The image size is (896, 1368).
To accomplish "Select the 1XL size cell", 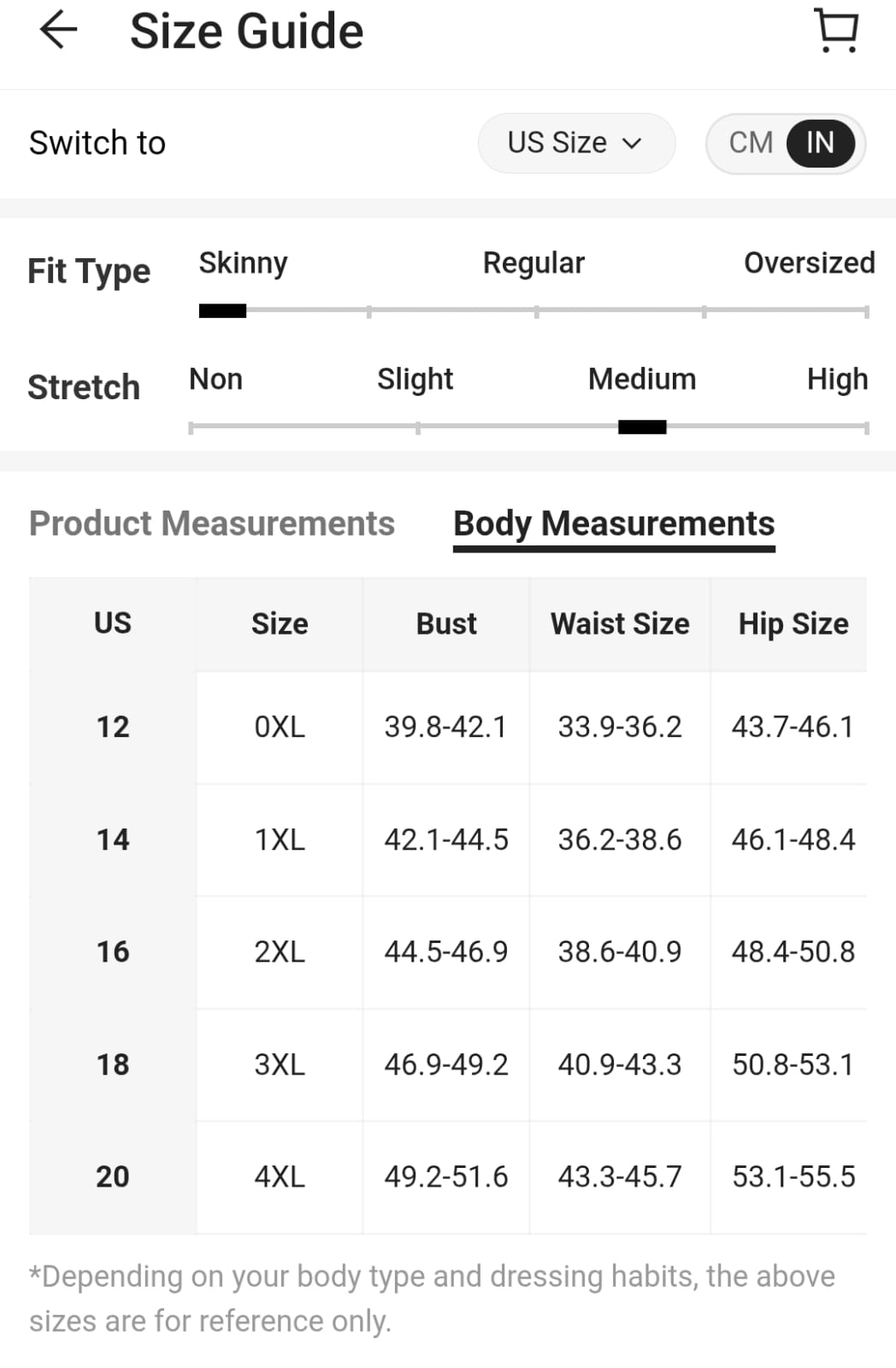I will tap(280, 840).
